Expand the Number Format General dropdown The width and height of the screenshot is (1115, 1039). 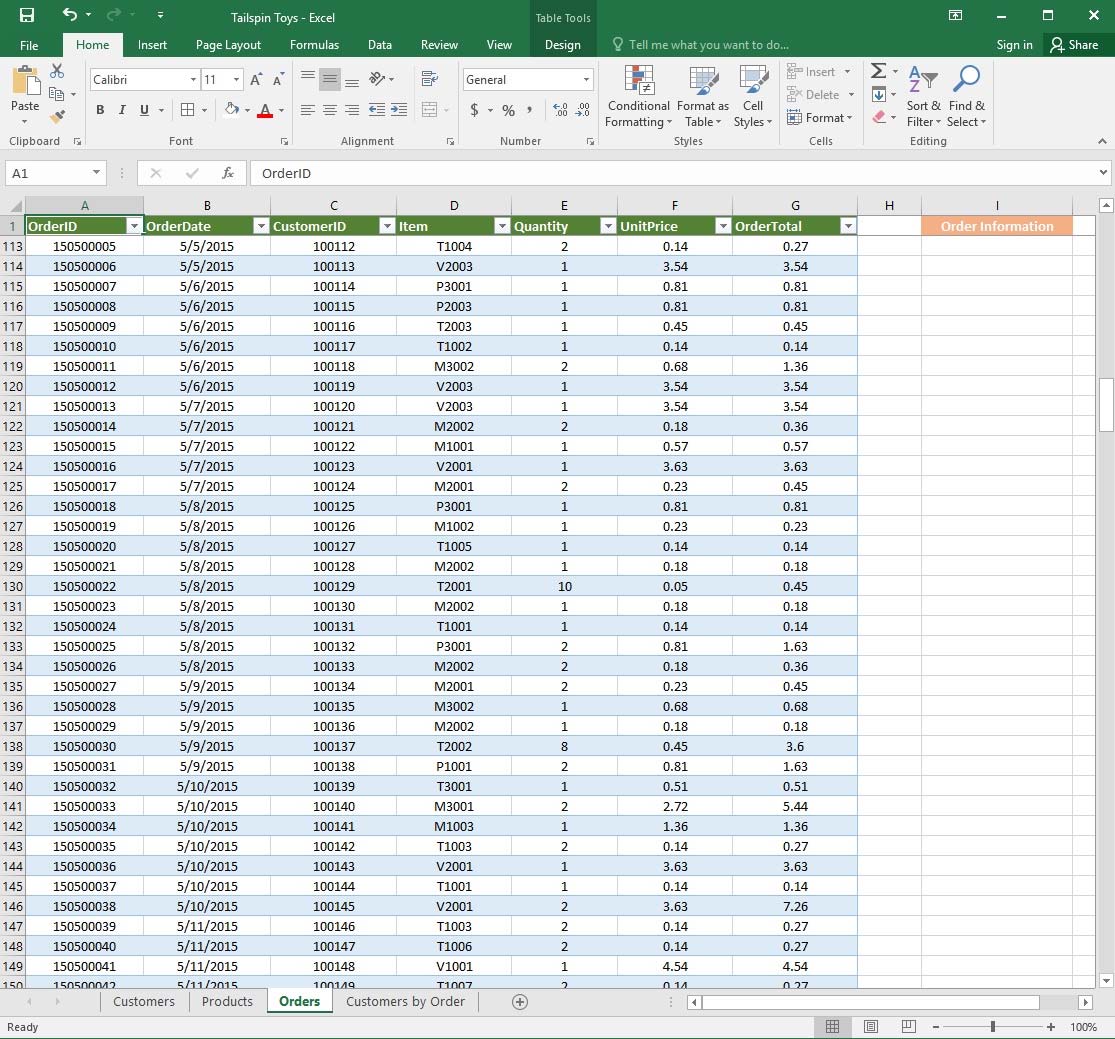click(x=587, y=80)
